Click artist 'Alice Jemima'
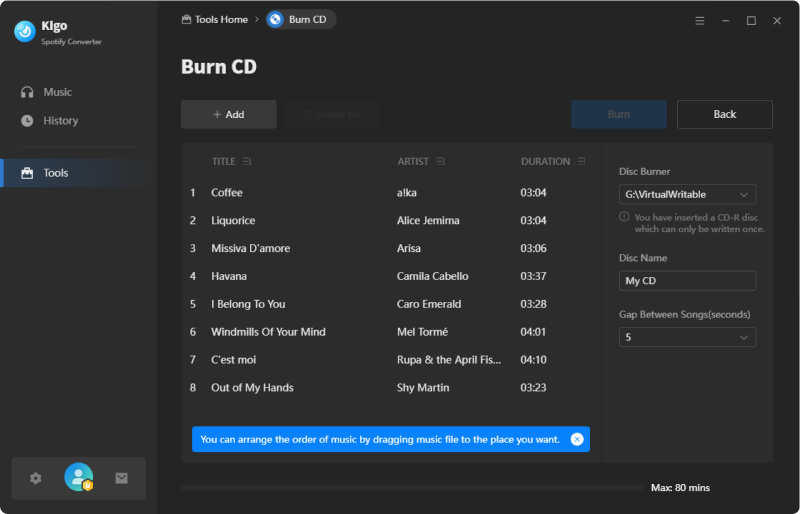This screenshot has width=800, height=514. click(x=428, y=221)
